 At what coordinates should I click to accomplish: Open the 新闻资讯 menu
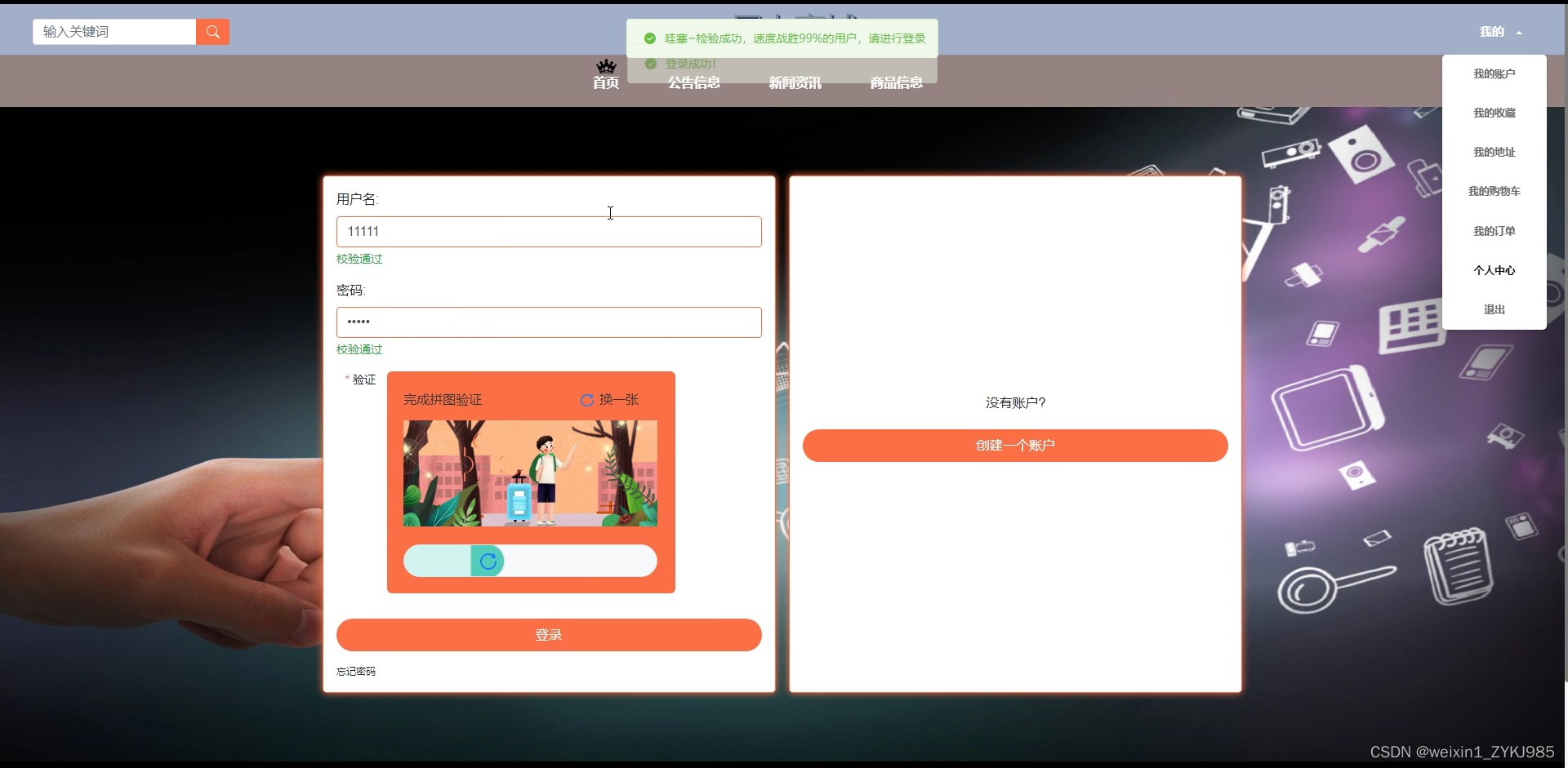click(795, 82)
